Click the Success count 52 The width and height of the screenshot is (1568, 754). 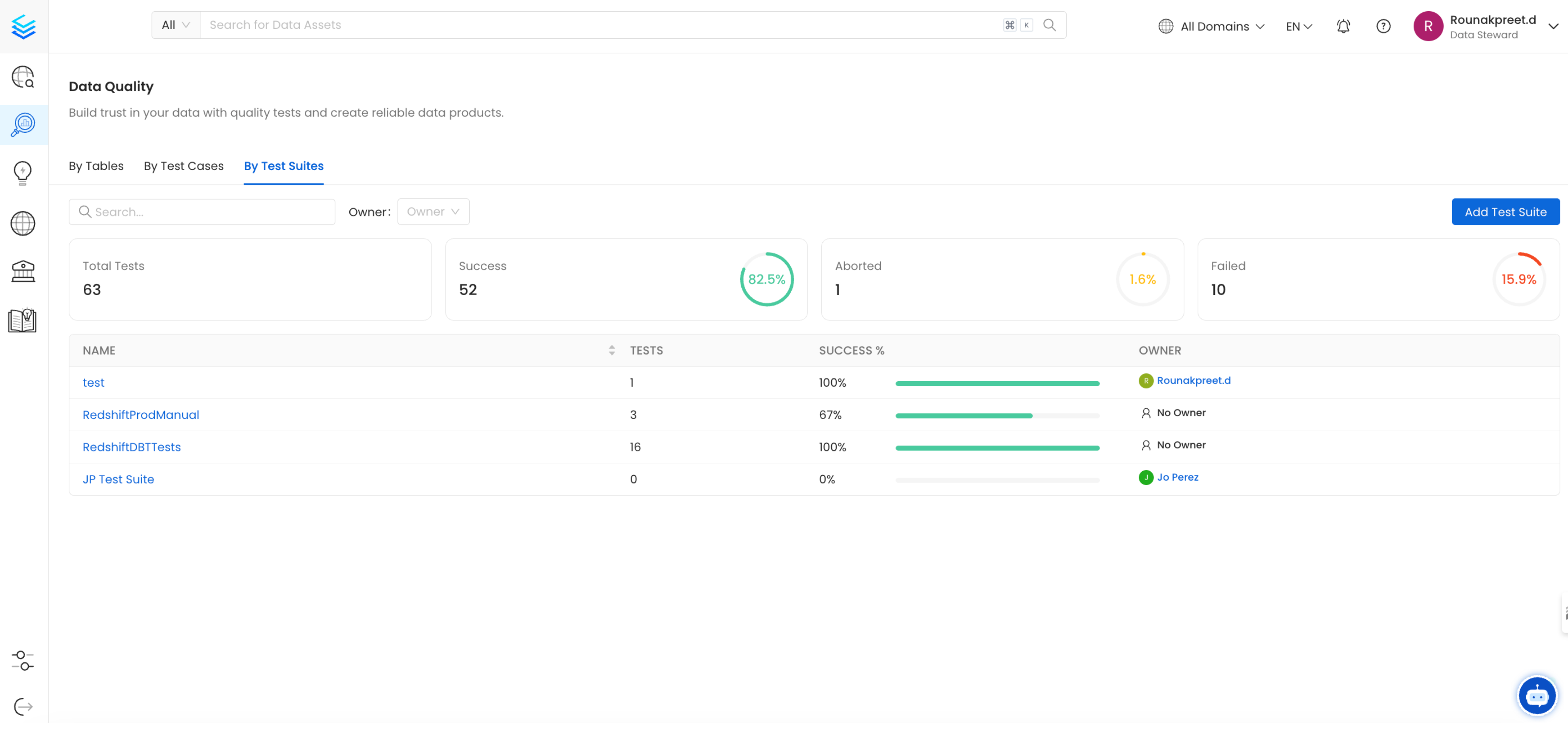coord(468,290)
